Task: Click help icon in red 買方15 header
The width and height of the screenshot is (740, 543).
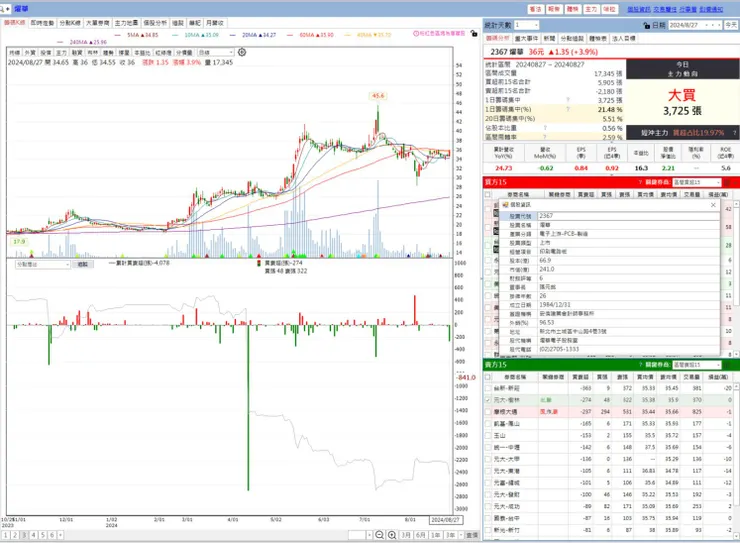Action: pyautogui.click(x=640, y=182)
